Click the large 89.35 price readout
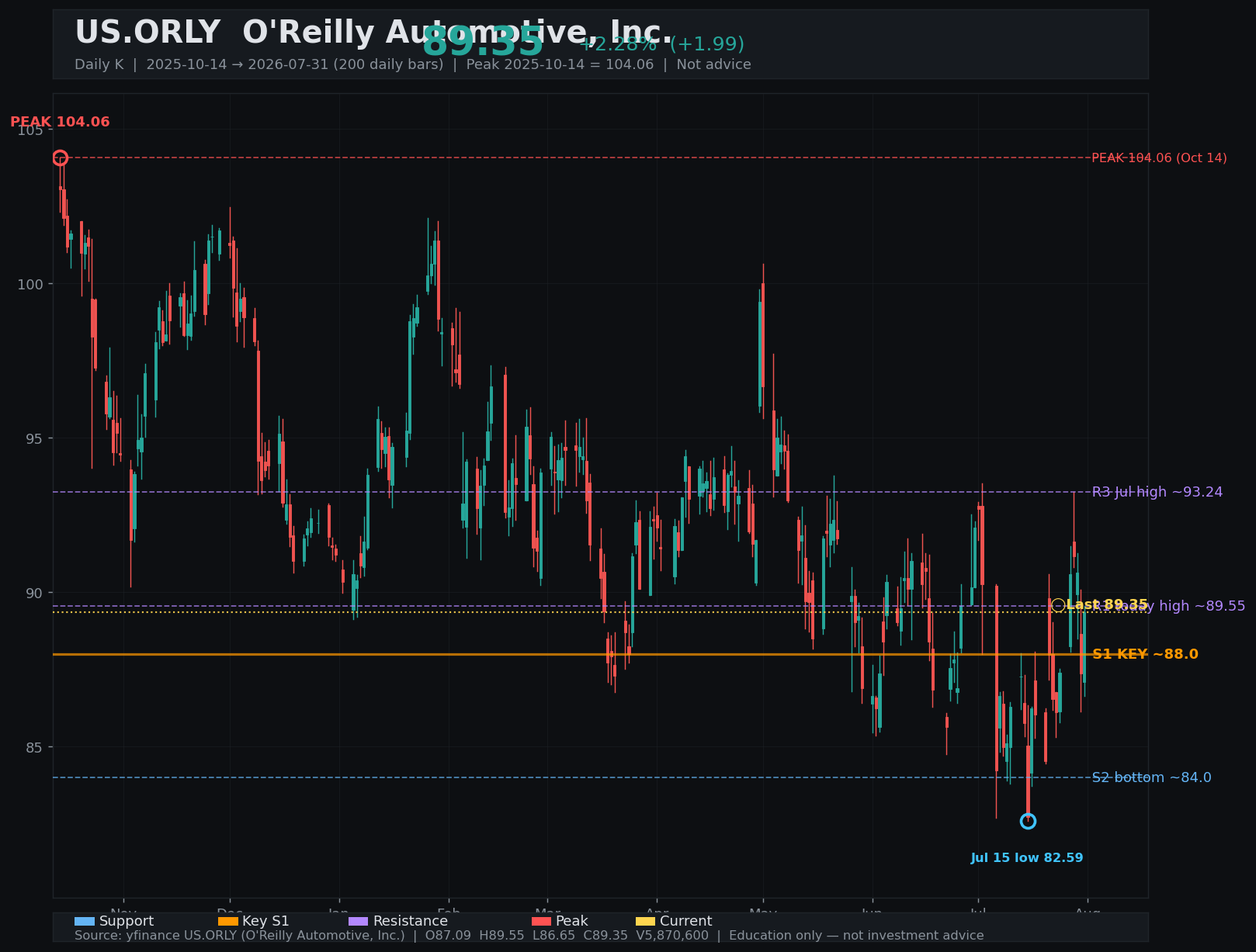 [482, 42]
